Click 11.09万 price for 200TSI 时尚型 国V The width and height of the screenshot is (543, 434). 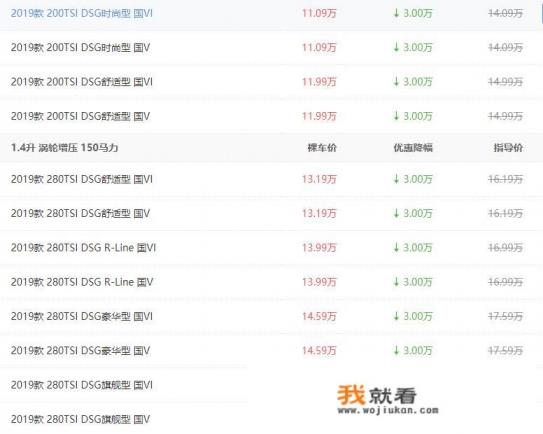tap(319, 47)
